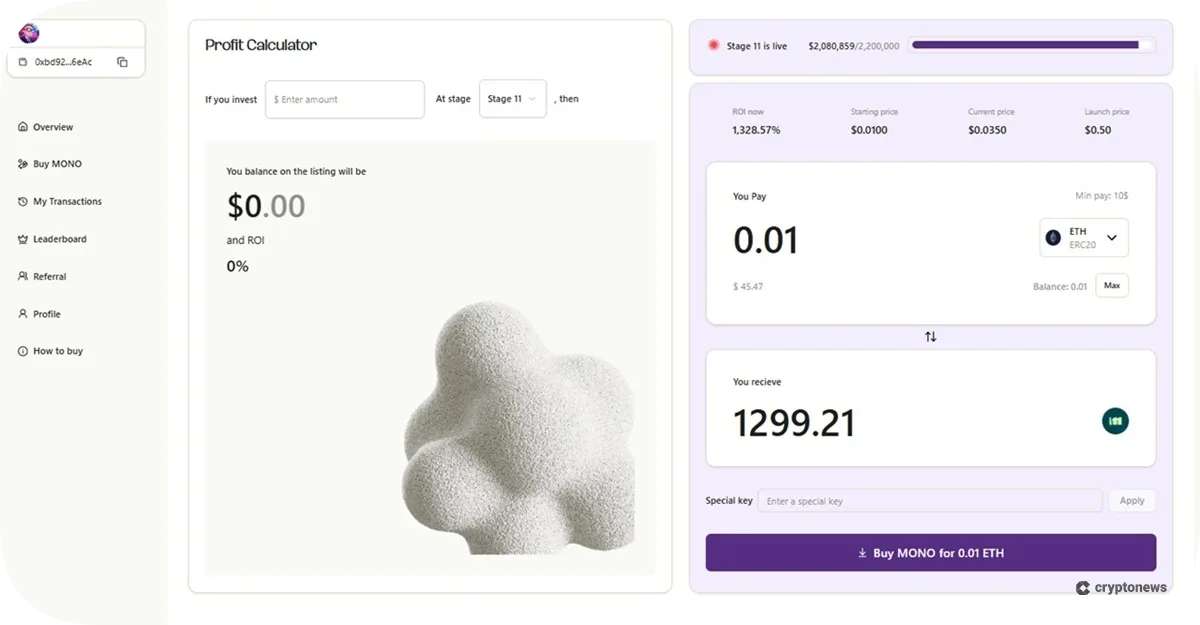Click the ETH logo in the payment selector
This screenshot has width=1200, height=625.
(1052, 237)
